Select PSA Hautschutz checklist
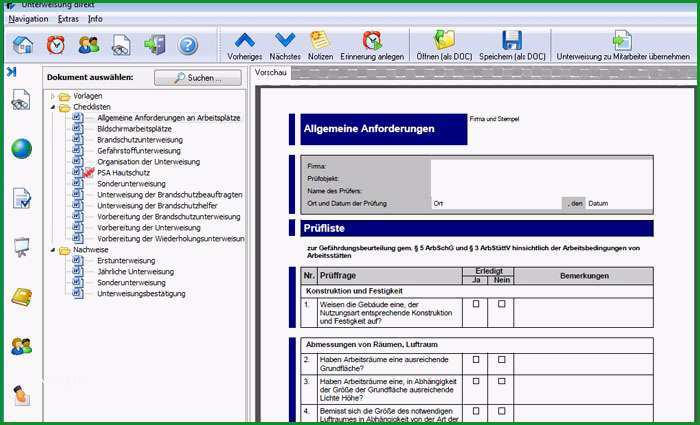This screenshot has width=700, height=425. tap(123, 173)
